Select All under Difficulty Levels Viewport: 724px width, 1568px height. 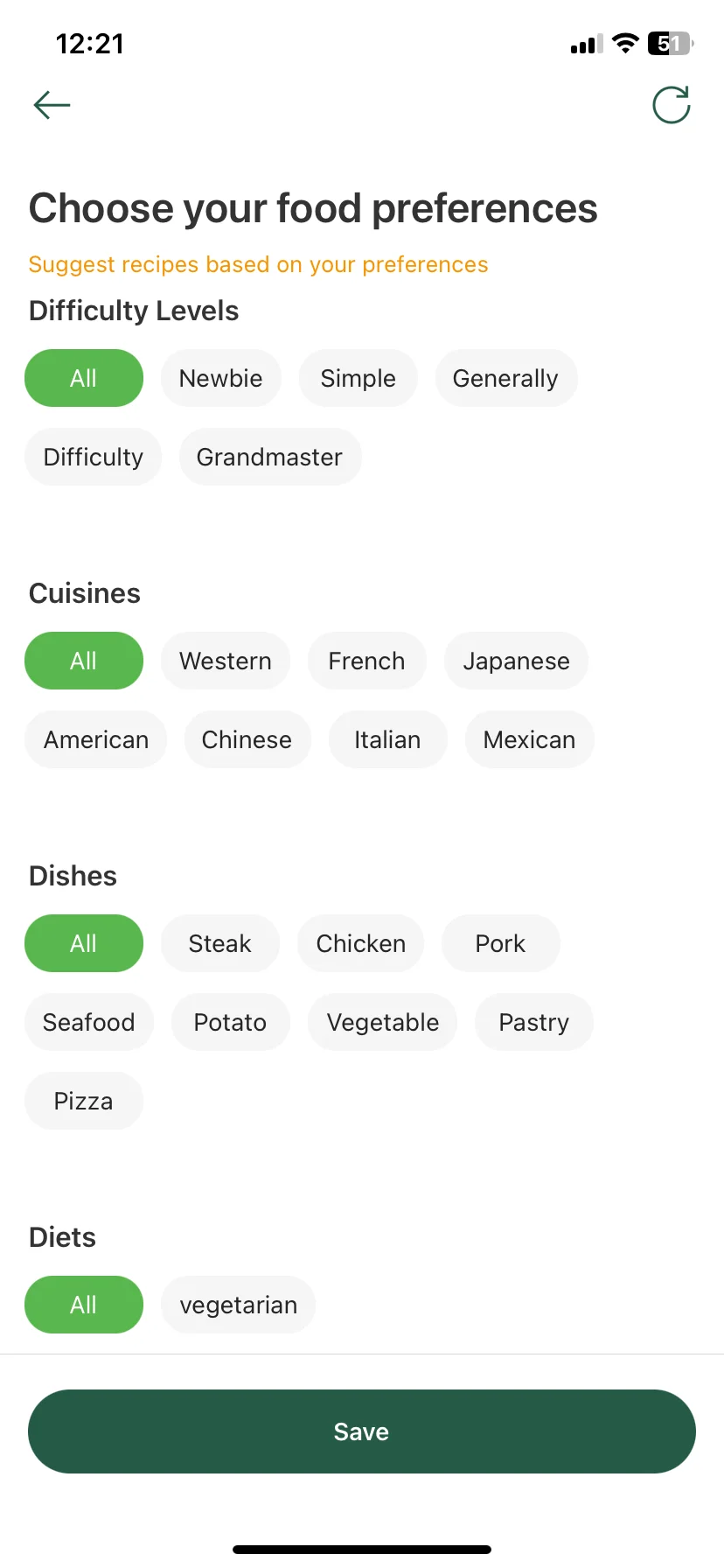click(83, 378)
